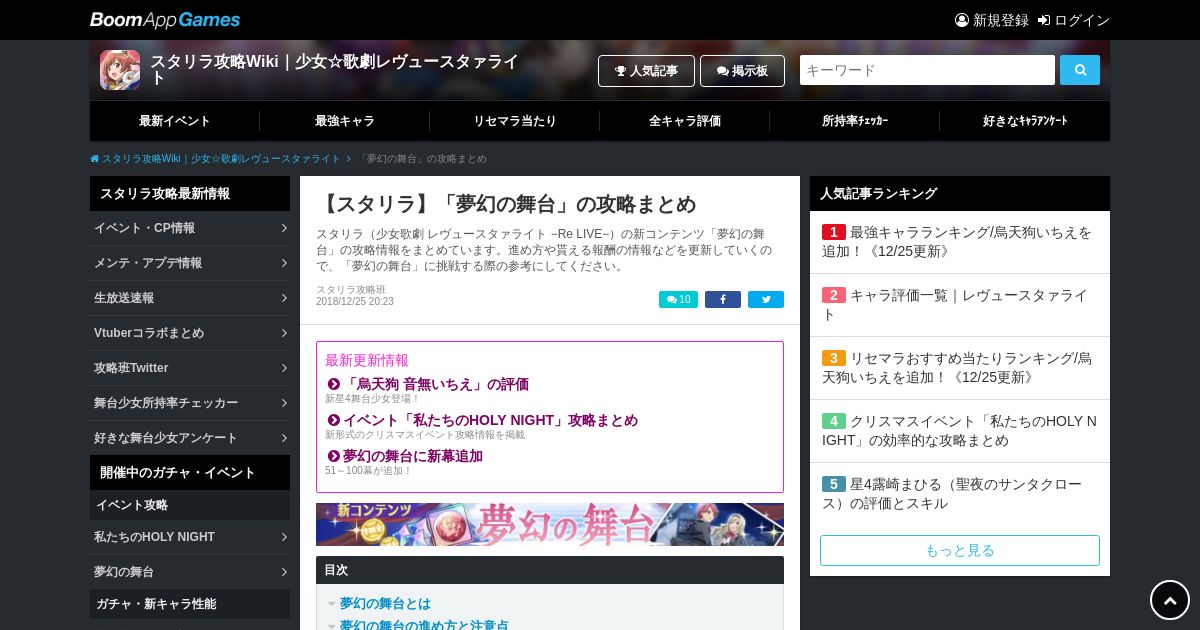Click the Boom App Games logo
Screen dimensions: 1200x630
point(165,20)
